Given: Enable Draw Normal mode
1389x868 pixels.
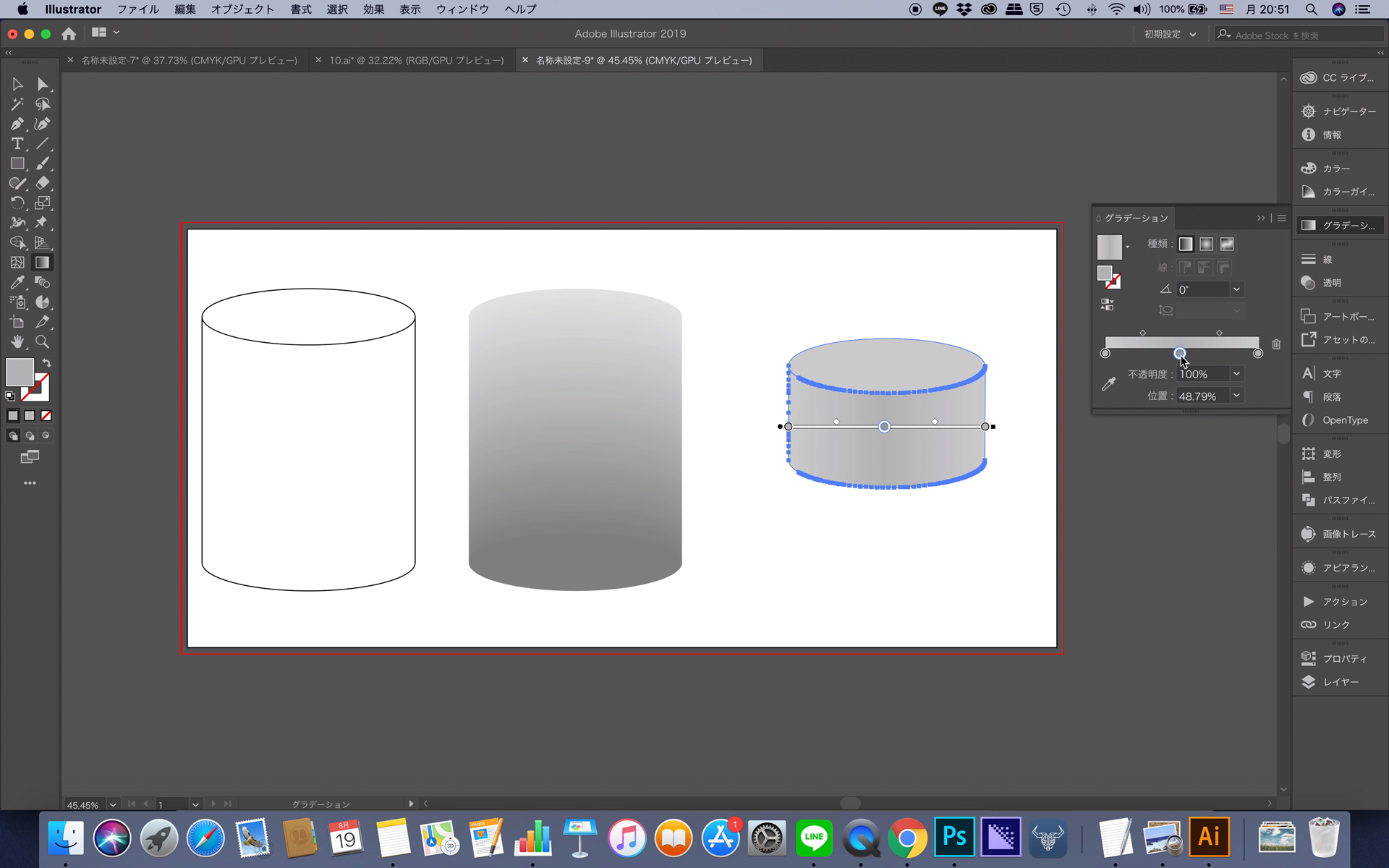Looking at the screenshot, I should tap(13, 435).
